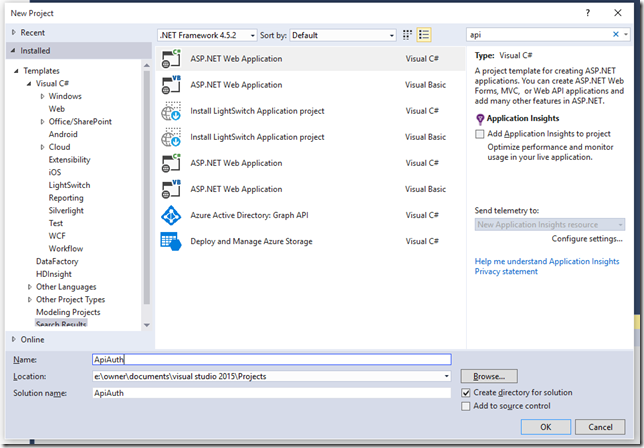Click Visual Basic Install LightSwitch Application icon
Image resolution: width=644 pixels, height=448 pixels.
(x=171, y=137)
